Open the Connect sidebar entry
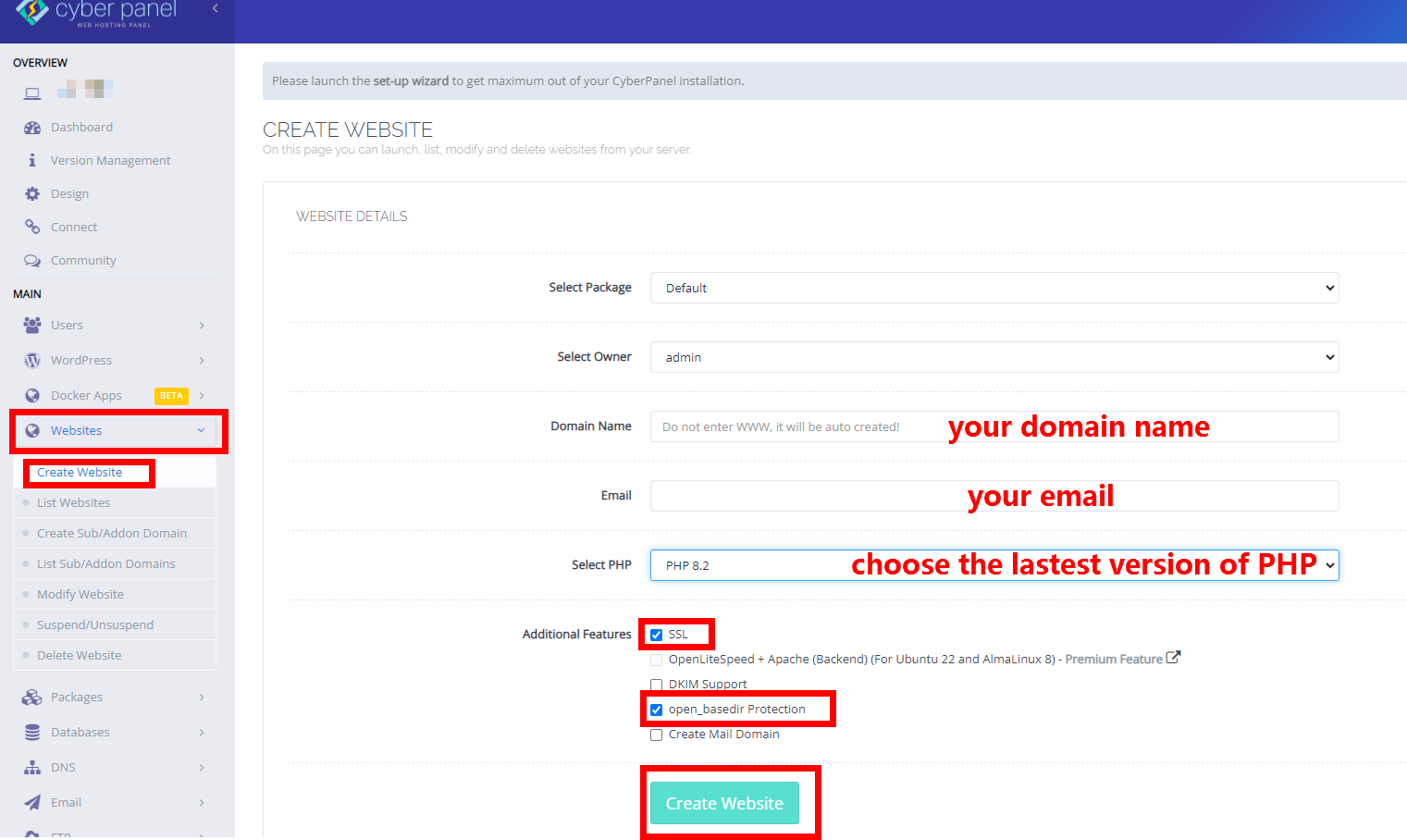1407x840 pixels. pyautogui.click(x=74, y=228)
